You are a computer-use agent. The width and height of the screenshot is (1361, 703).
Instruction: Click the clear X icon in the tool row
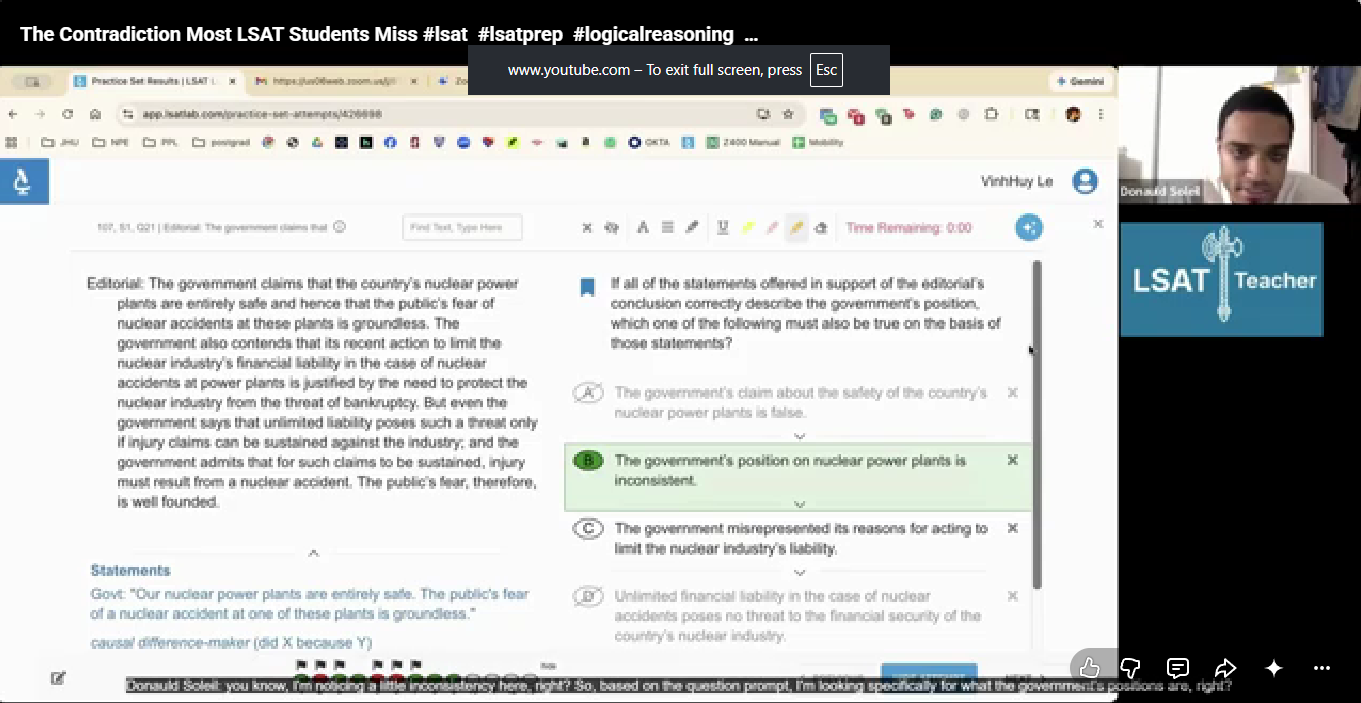tap(587, 228)
